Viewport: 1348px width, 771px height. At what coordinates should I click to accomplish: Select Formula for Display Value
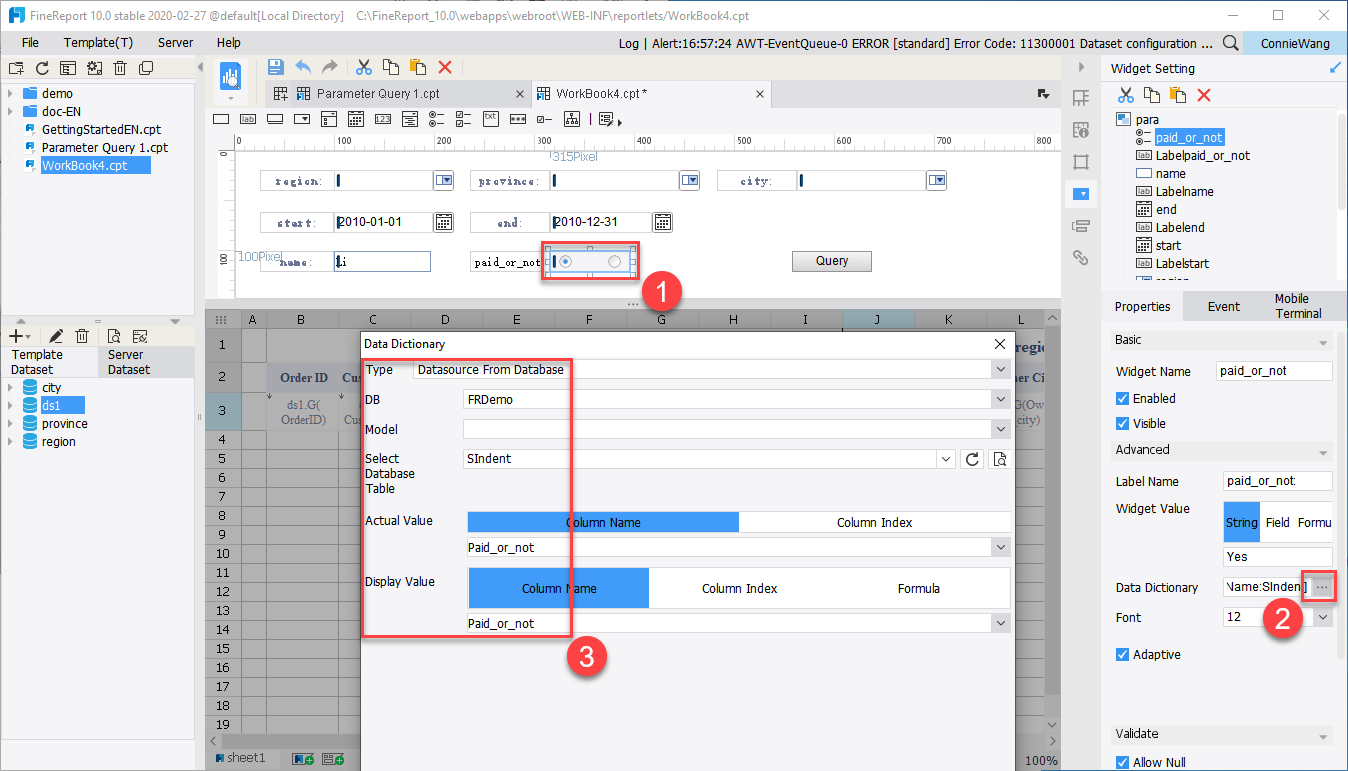pyautogui.click(x=919, y=588)
